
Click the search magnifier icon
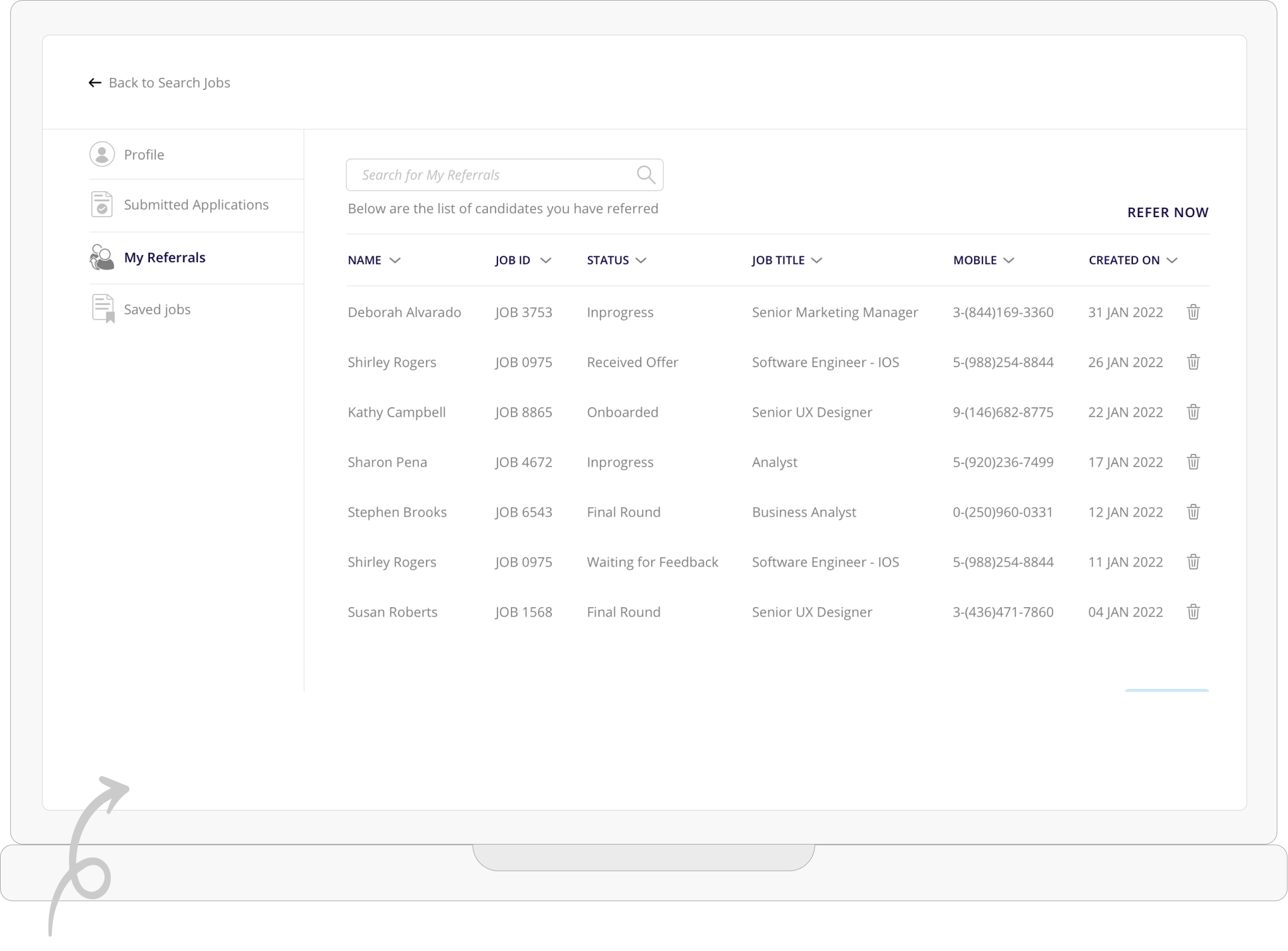646,175
